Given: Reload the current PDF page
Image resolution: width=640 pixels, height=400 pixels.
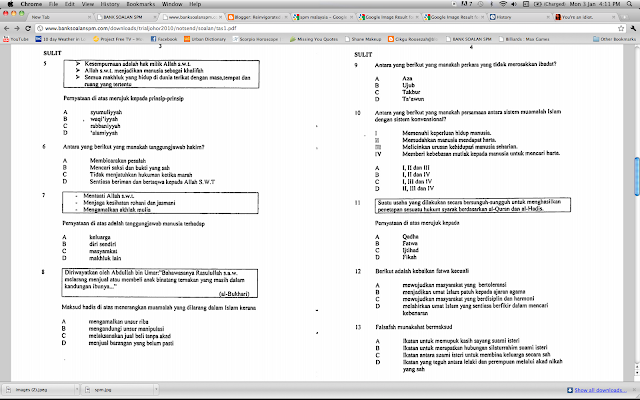Looking at the screenshot, I should pyautogui.click(x=28, y=29).
